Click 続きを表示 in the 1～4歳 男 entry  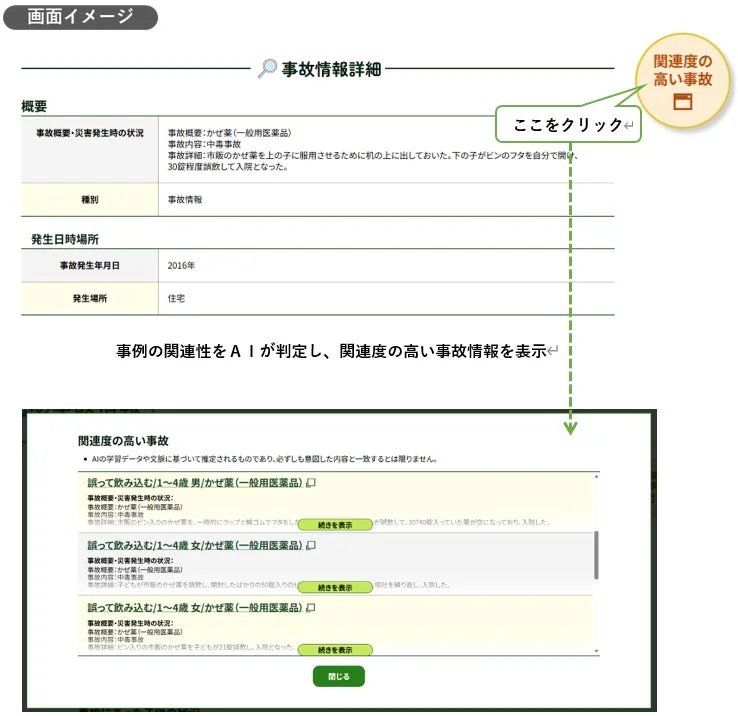(335, 525)
